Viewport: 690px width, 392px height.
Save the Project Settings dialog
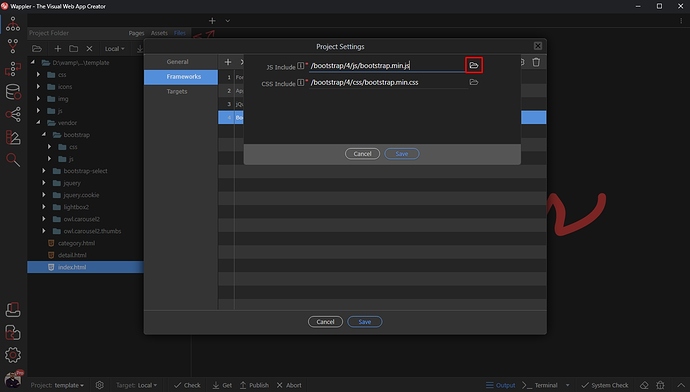coord(365,322)
